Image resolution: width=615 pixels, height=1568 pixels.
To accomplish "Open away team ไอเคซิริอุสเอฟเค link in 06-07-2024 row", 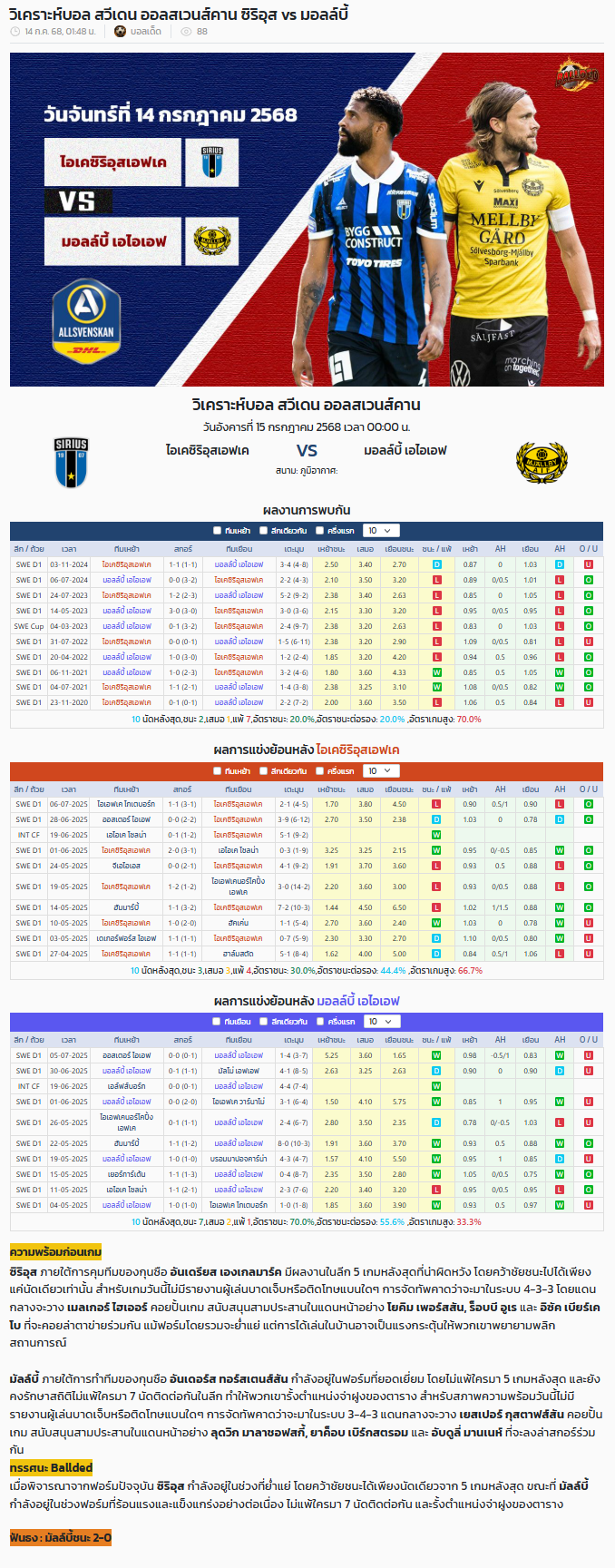I will (239, 580).
